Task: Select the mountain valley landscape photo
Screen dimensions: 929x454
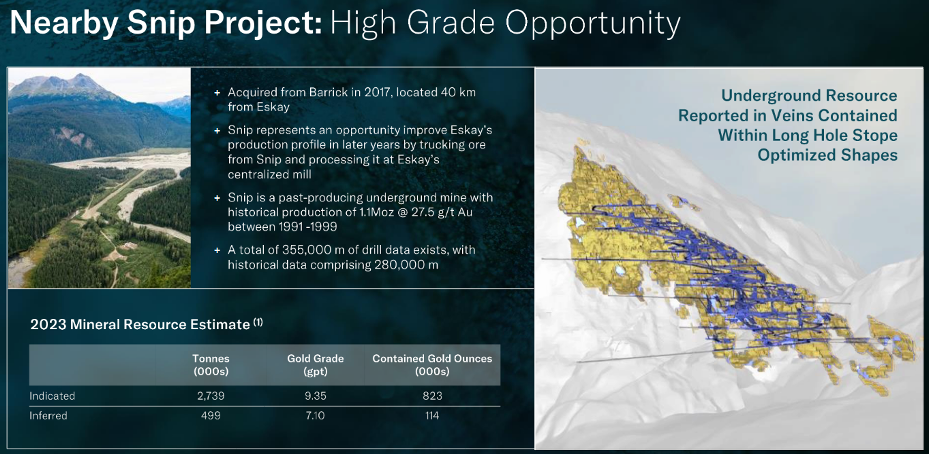Action: [x=100, y=178]
